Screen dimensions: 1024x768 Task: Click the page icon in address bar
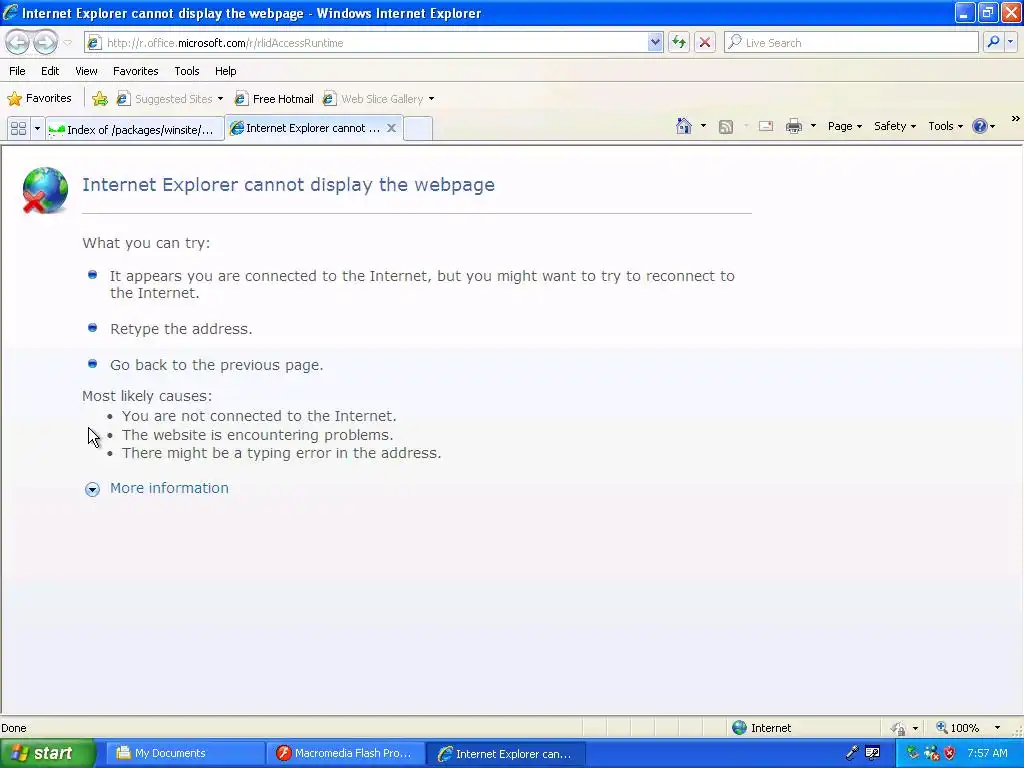click(94, 43)
